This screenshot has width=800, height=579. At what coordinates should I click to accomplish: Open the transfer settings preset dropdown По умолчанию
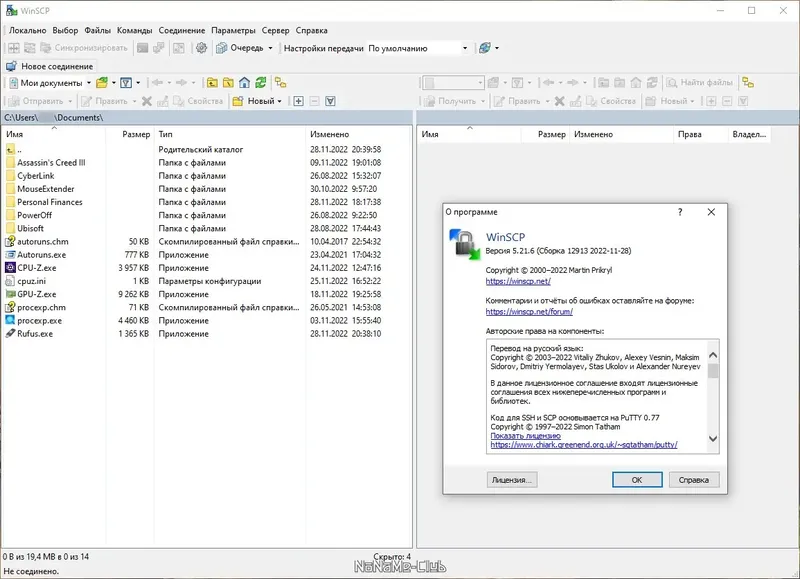(x=417, y=48)
